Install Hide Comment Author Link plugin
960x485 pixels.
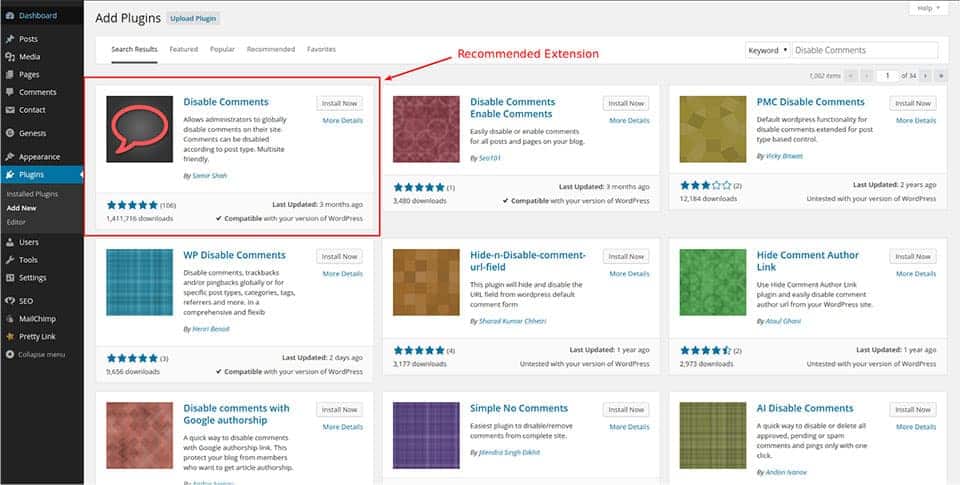[913, 257]
